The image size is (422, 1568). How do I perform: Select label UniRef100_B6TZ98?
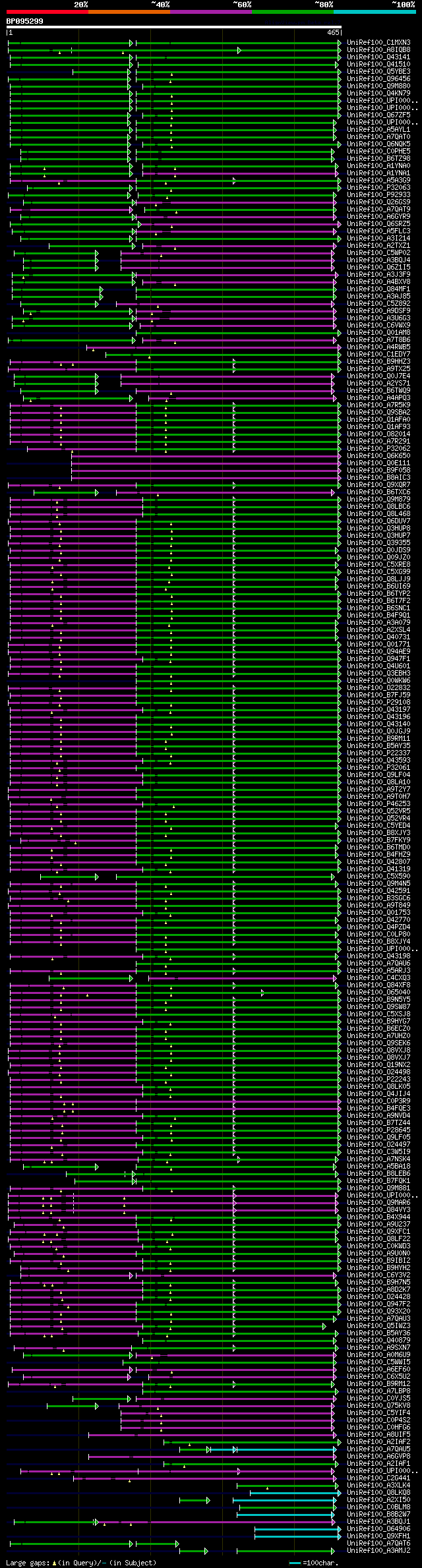pyautogui.click(x=378, y=158)
